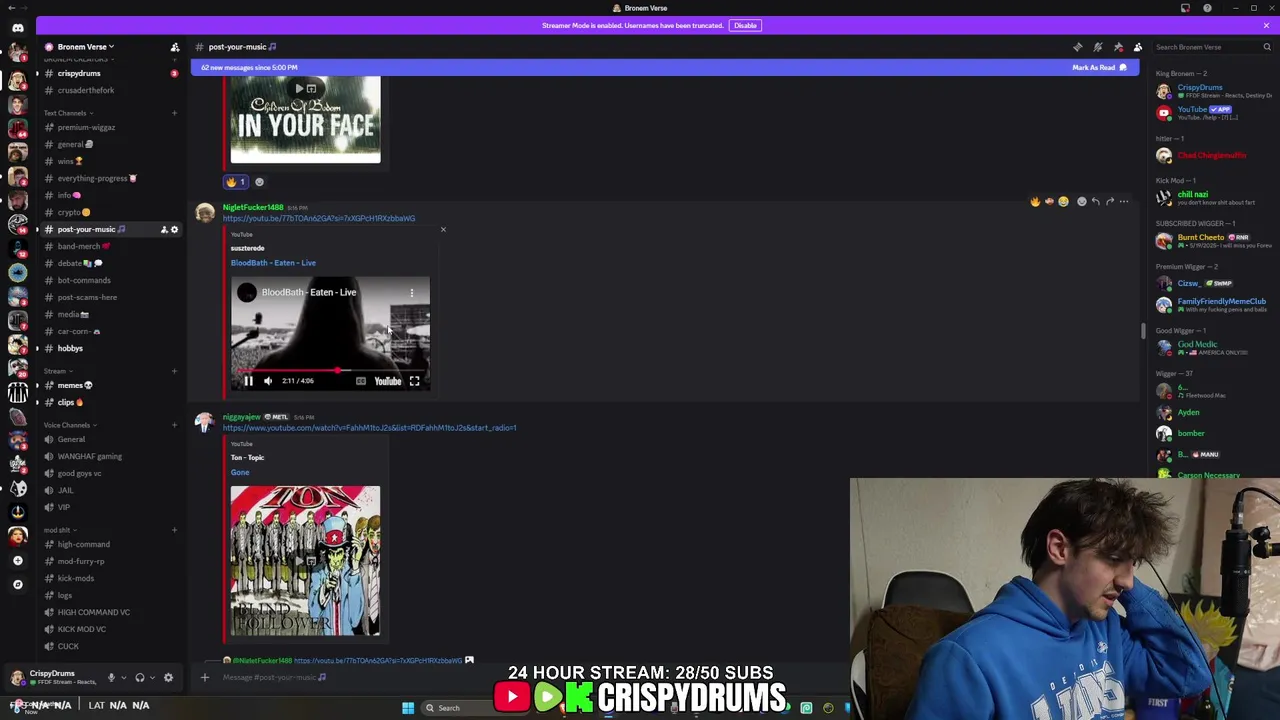Open the Threads icon in channel header
Viewport: 1280px width, 720px height.
coord(1077,47)
